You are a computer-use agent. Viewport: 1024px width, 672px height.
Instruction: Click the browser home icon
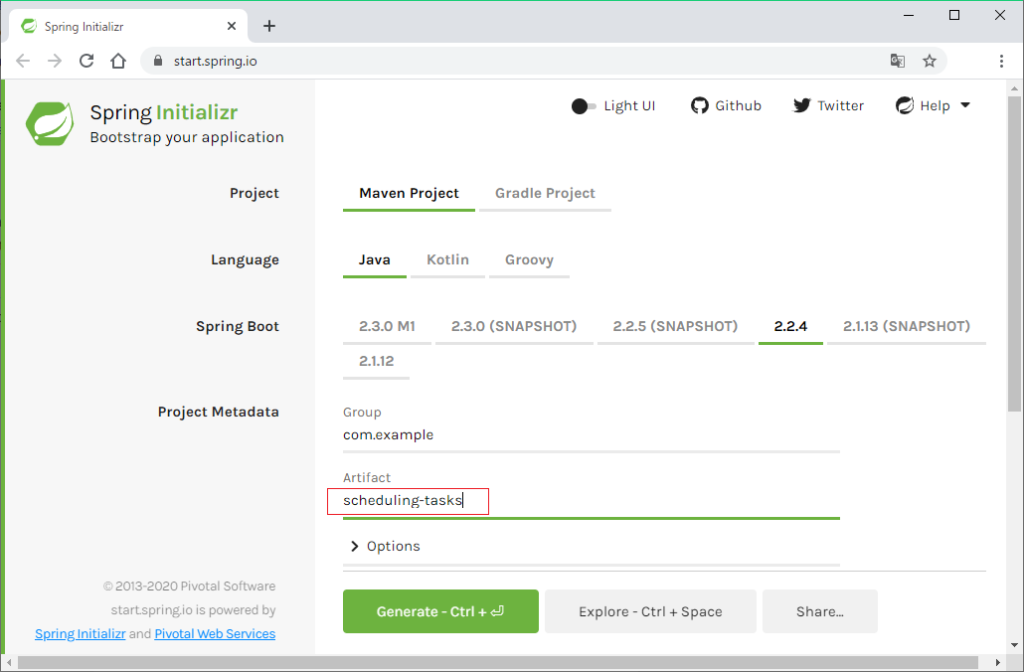tap(118, 60)
